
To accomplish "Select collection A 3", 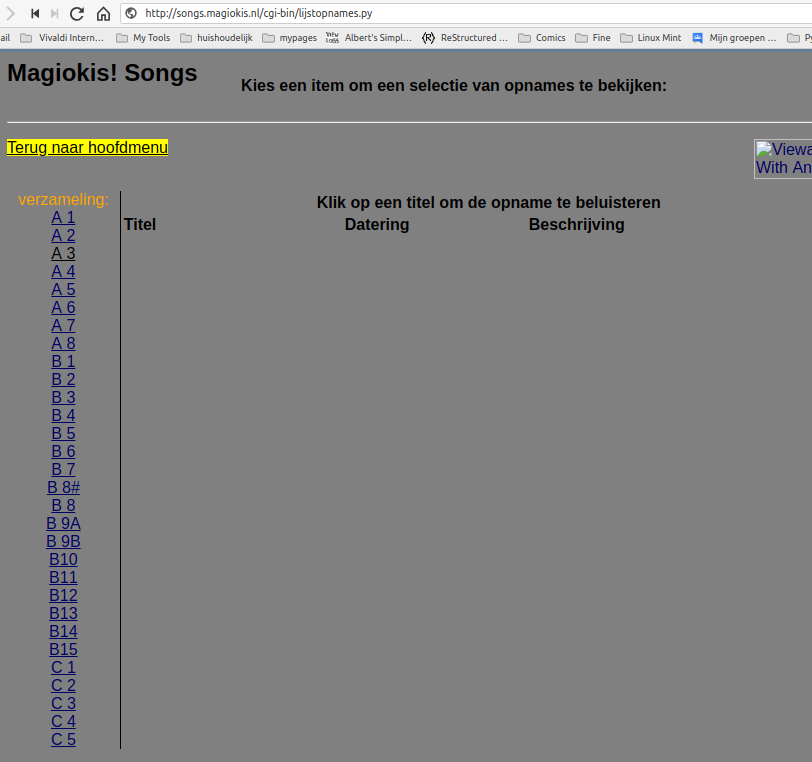I will click(63, 253).
